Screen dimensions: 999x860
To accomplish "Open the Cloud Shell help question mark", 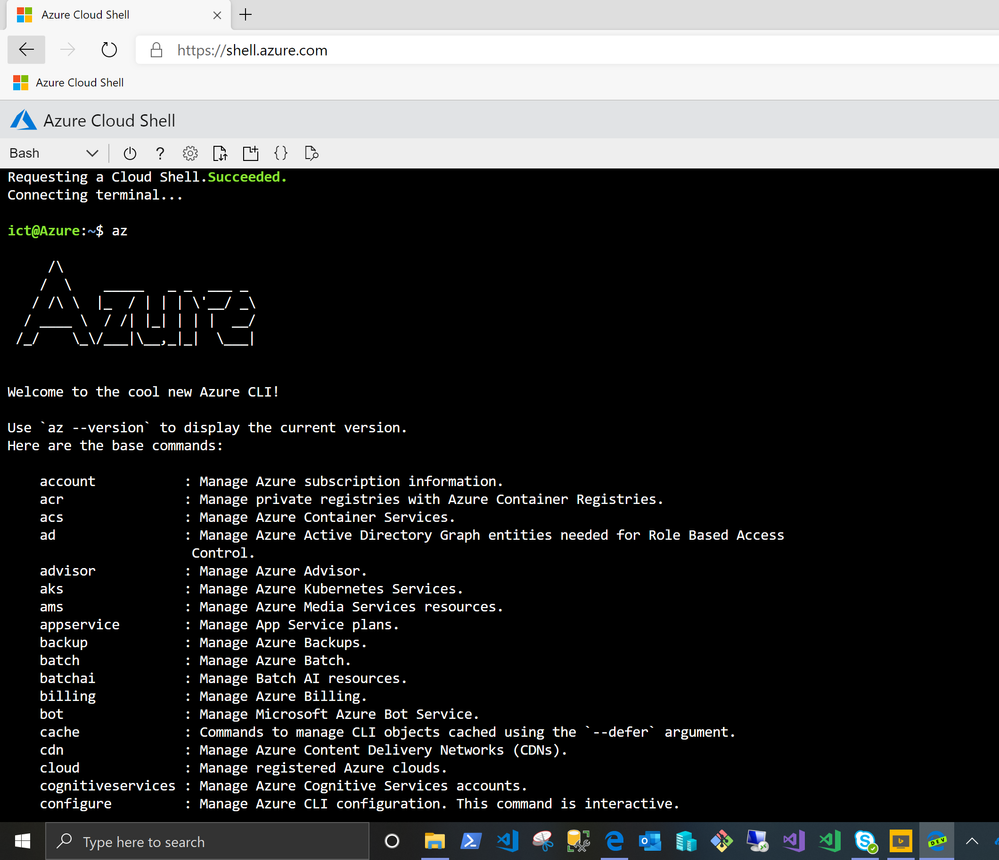I will click(160, 154).
